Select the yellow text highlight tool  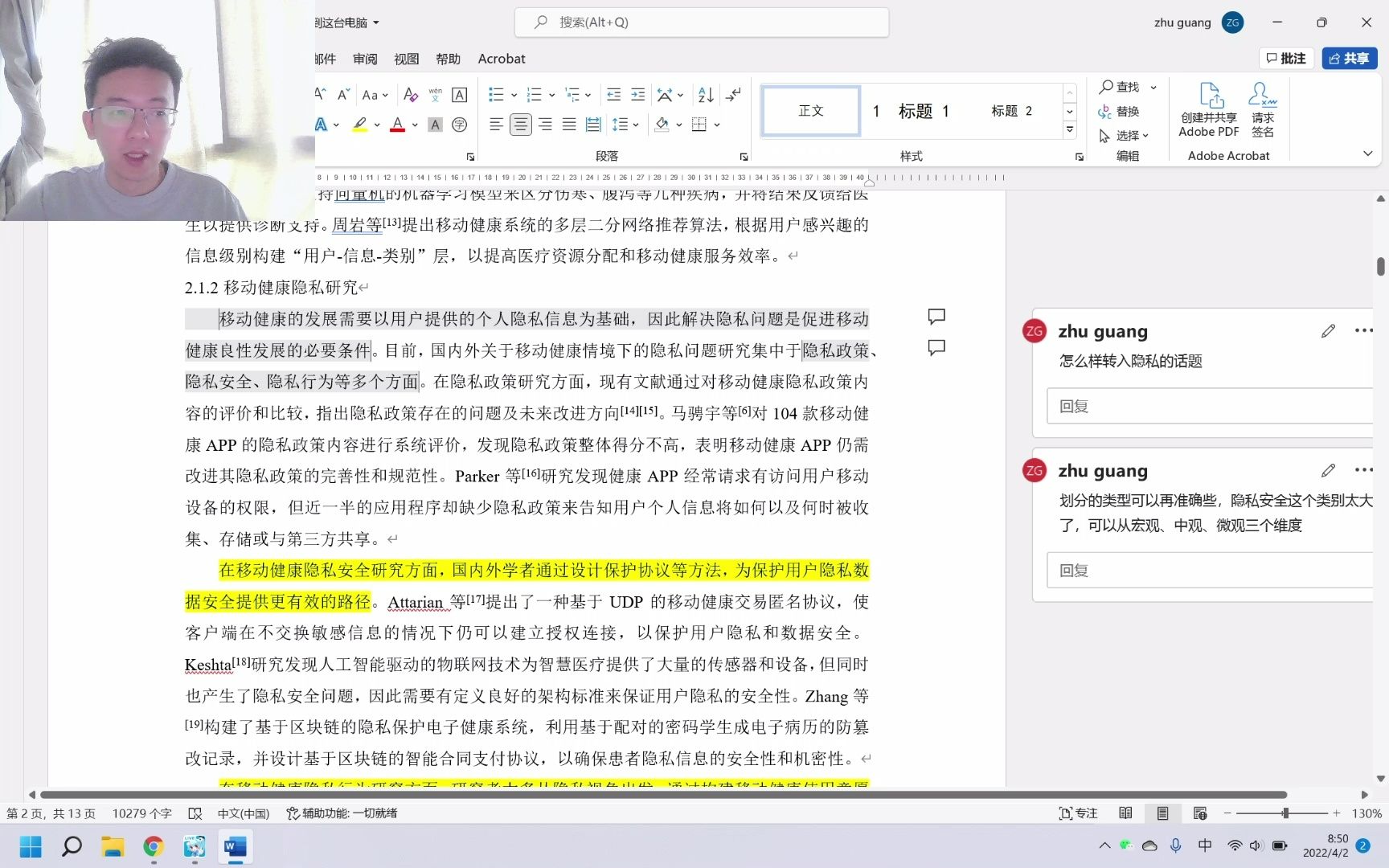click(361, 124)
